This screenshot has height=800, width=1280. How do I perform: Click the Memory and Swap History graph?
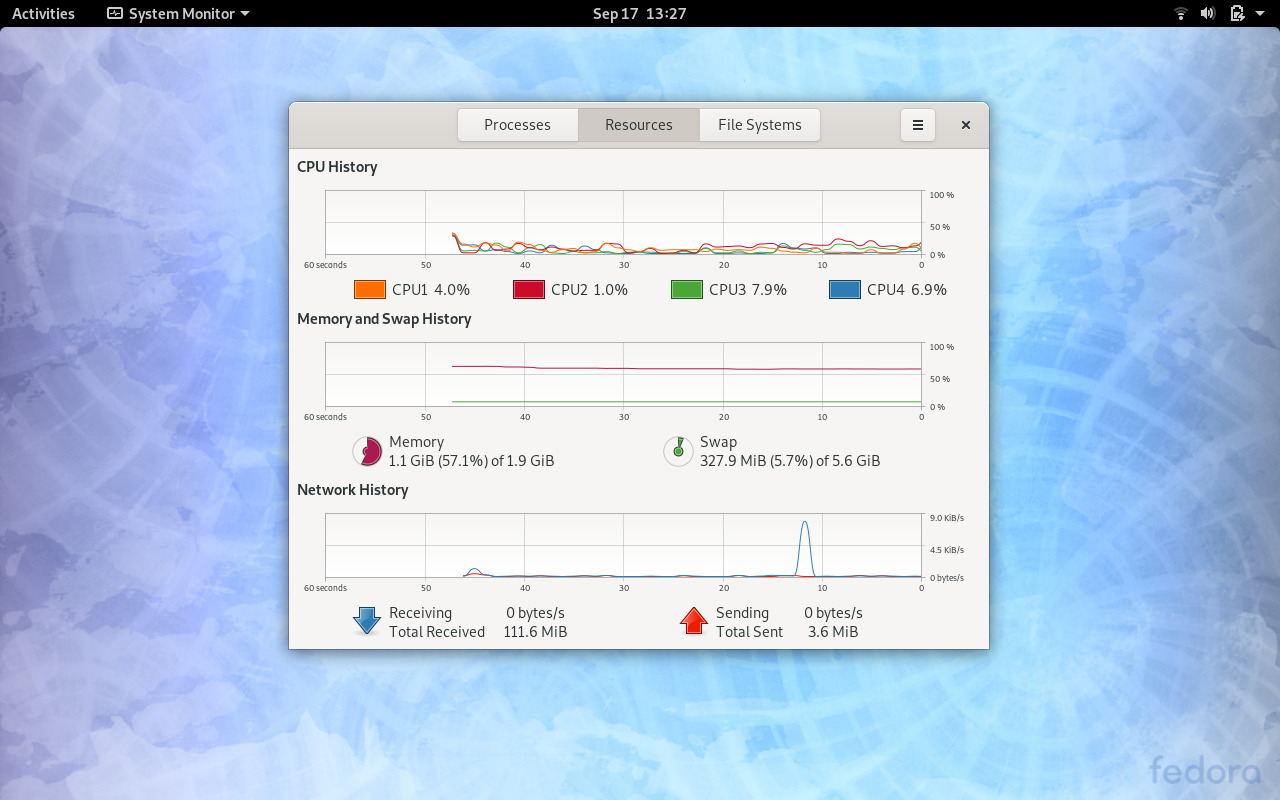tap(623, 375)
